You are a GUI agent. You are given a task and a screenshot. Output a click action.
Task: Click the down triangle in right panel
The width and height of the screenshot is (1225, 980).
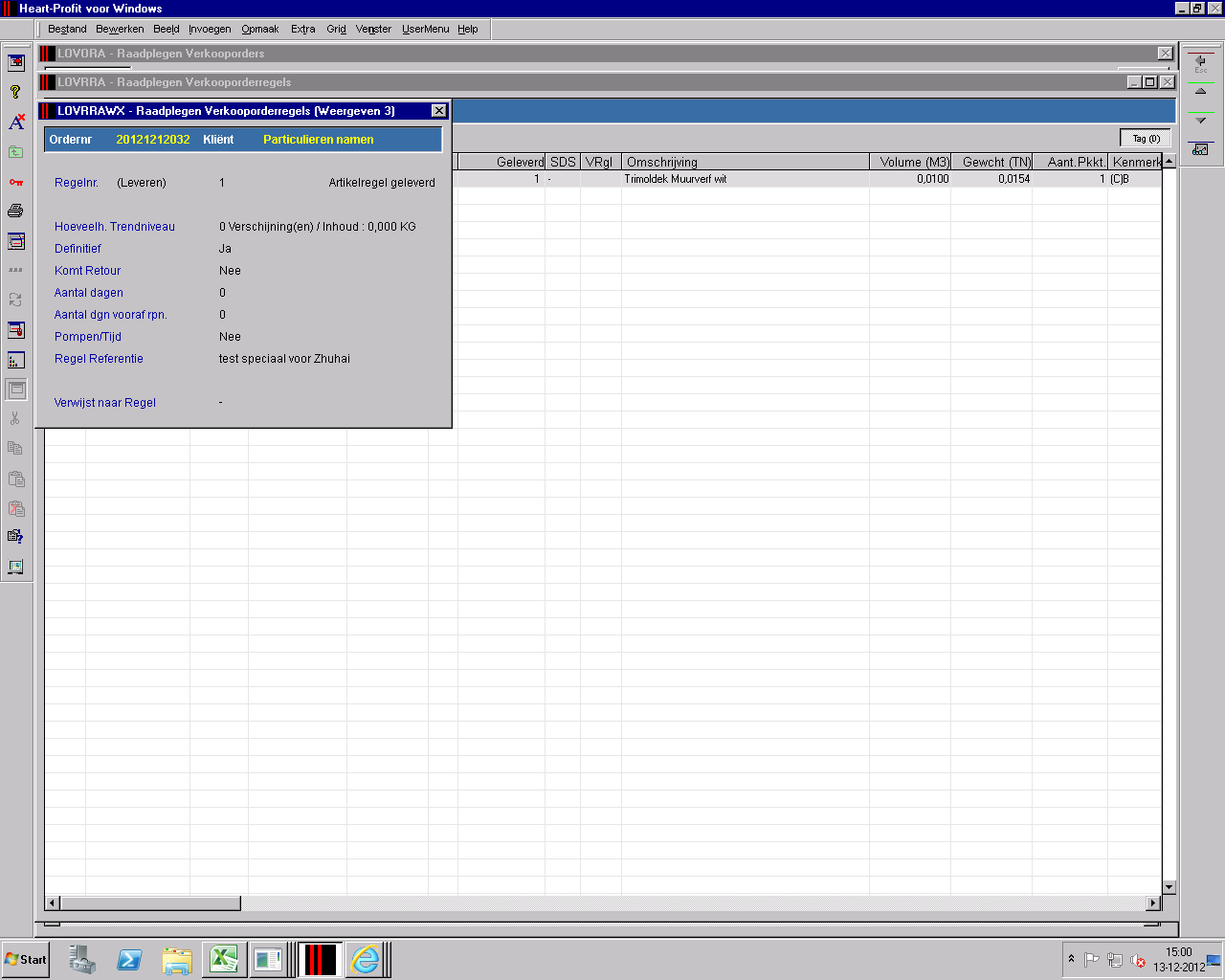pyautogui.click(x=1200, y=121)
